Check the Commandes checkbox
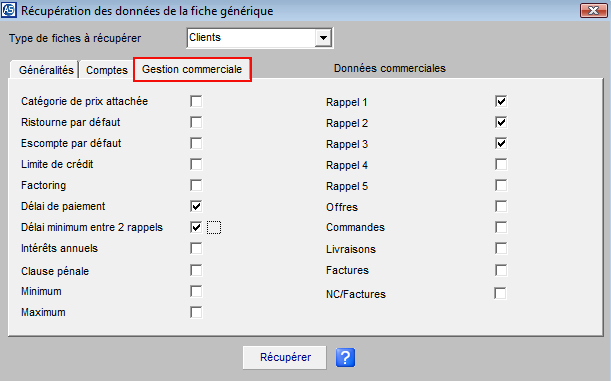Image resolution: width=611 pixels, height=381 pixels. pos(501,228)
